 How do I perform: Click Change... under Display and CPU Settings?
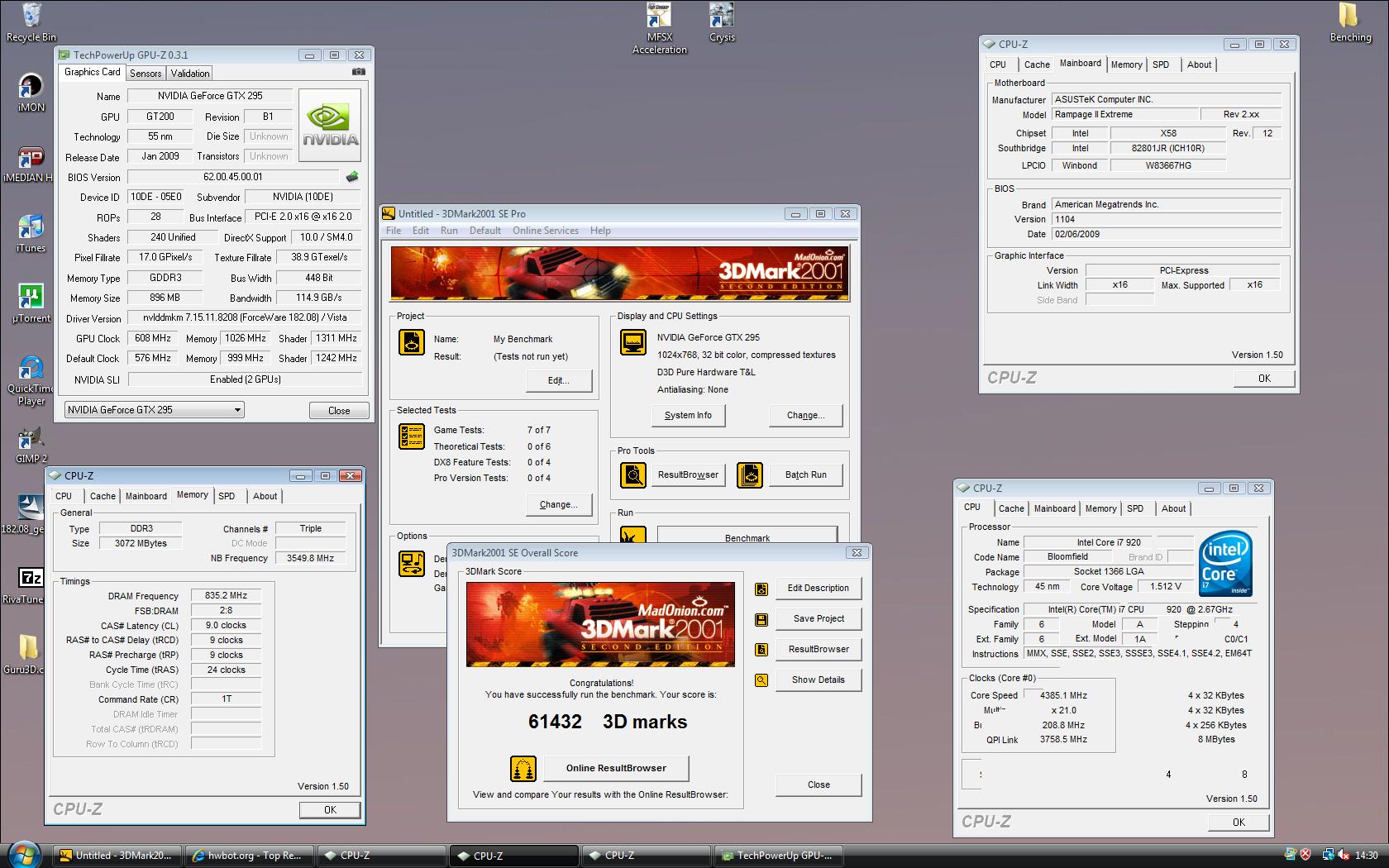(x=805, y=416)
